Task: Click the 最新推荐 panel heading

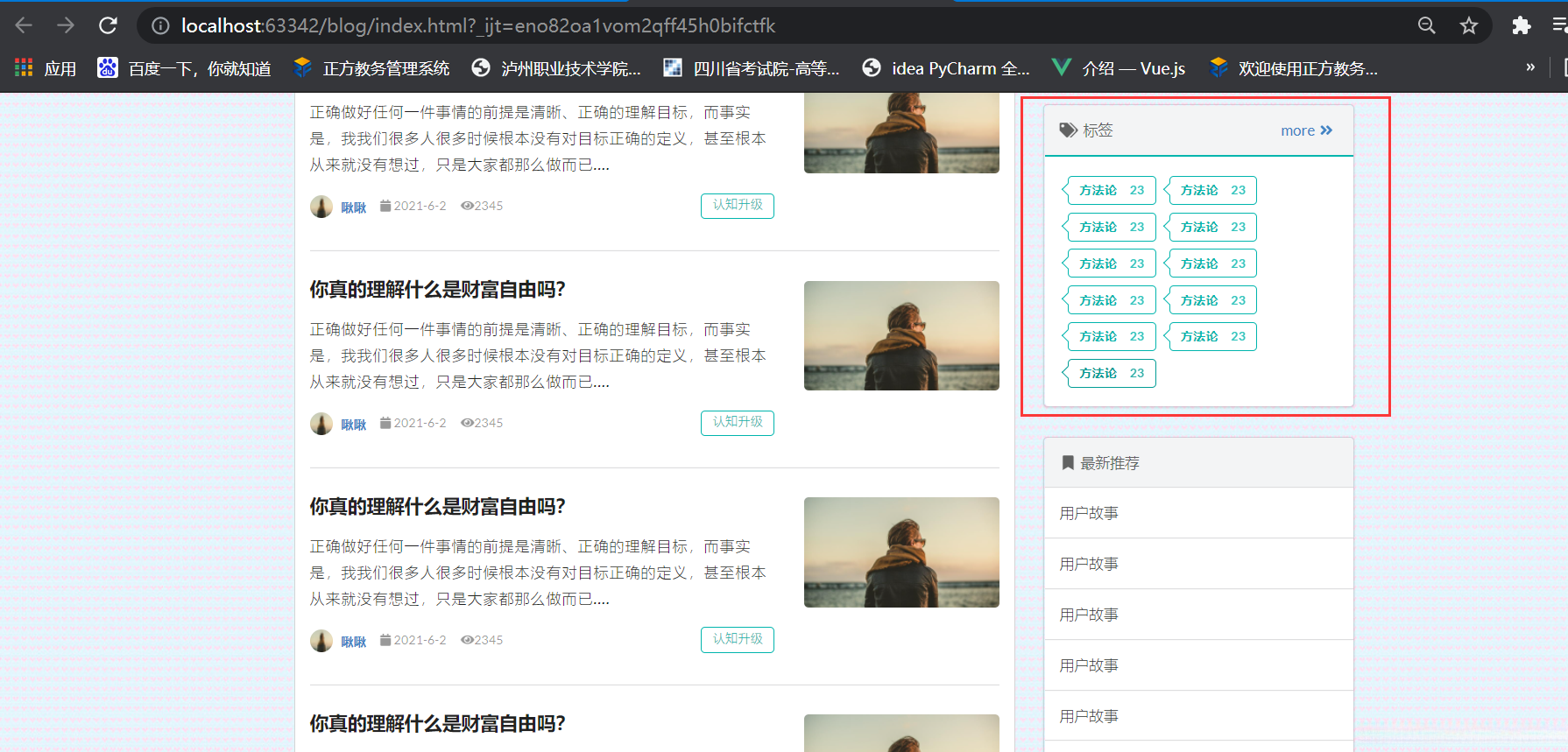Action: pyautogui.click(x=1100, y=463)
